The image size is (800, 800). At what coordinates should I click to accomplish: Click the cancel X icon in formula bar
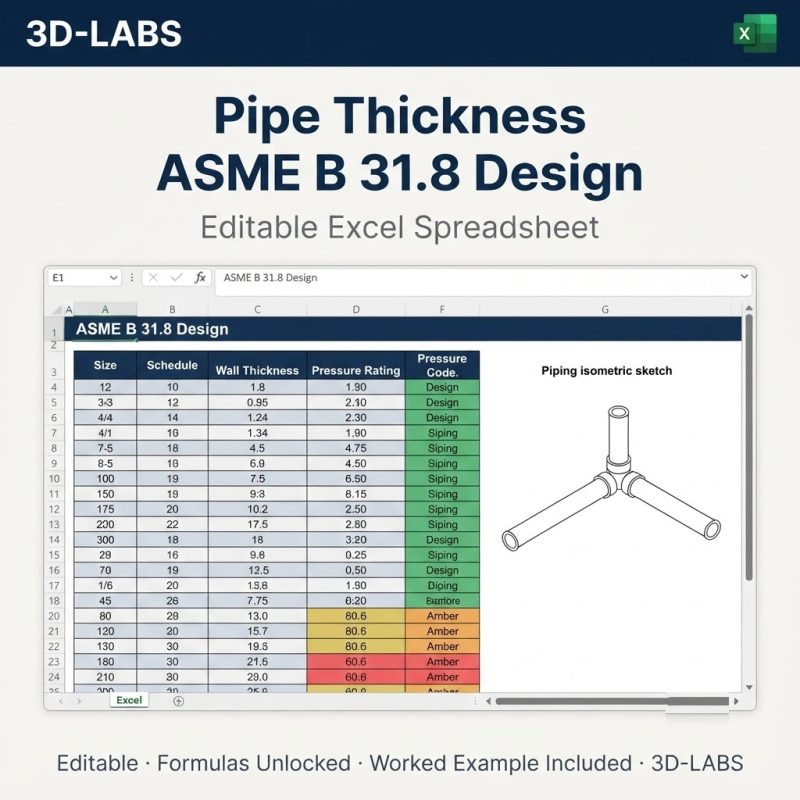(153, 278)
